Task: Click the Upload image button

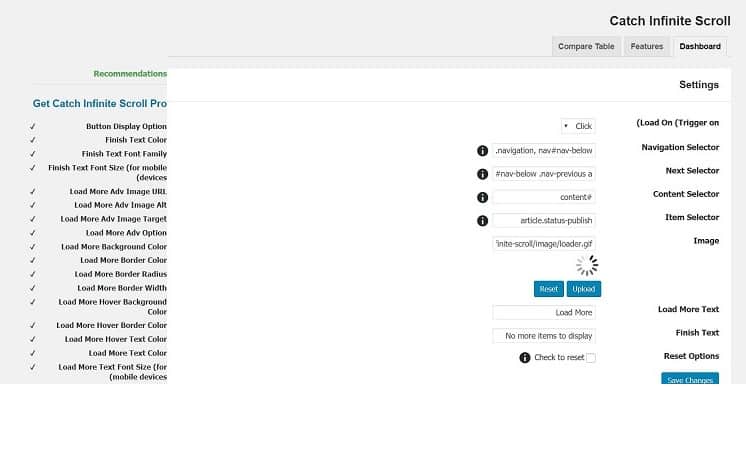Action: click(584, 289)
